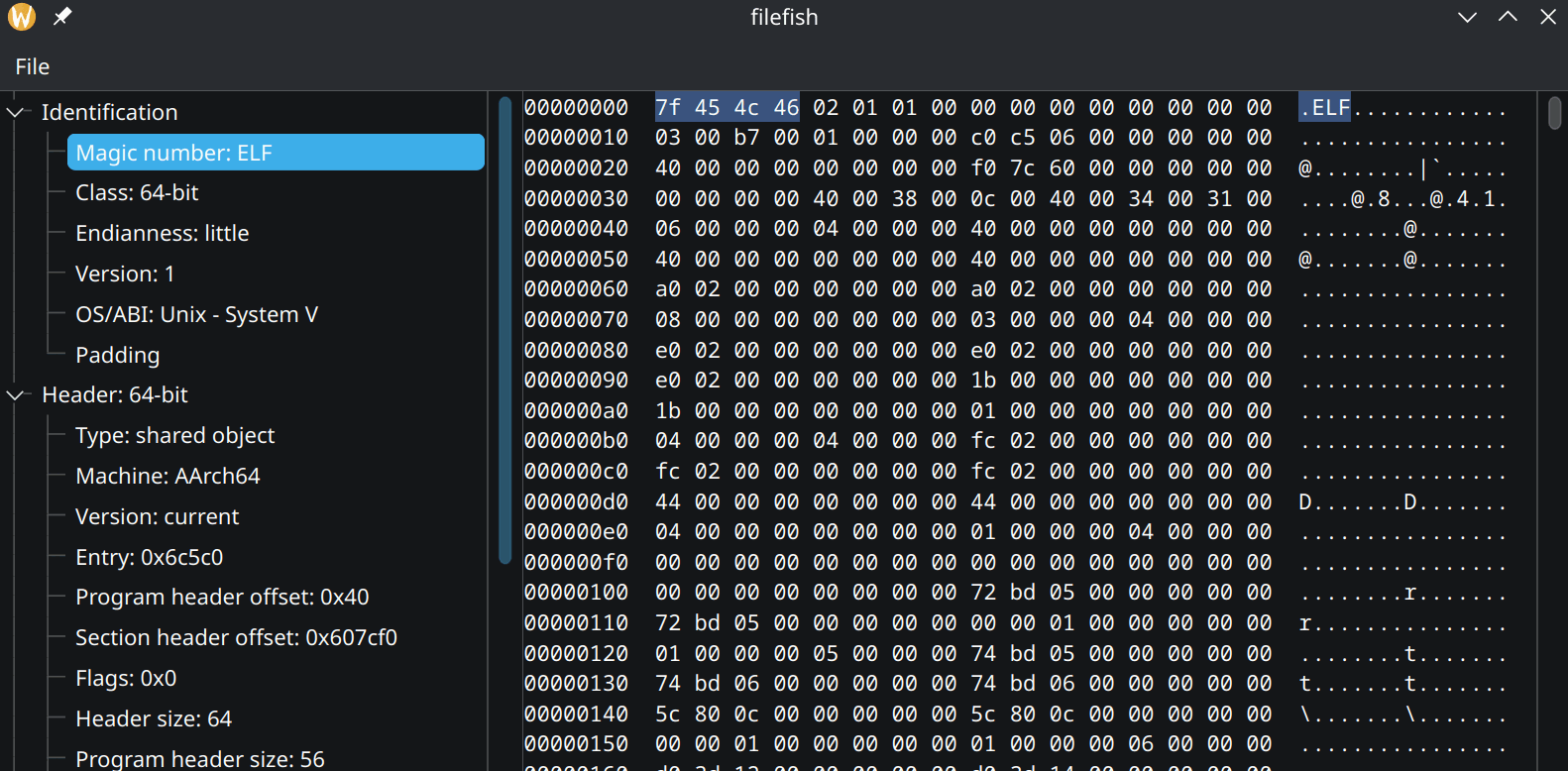Select the Version: current header entry
Screen dimensions: 1568x771
pos(158,516)
